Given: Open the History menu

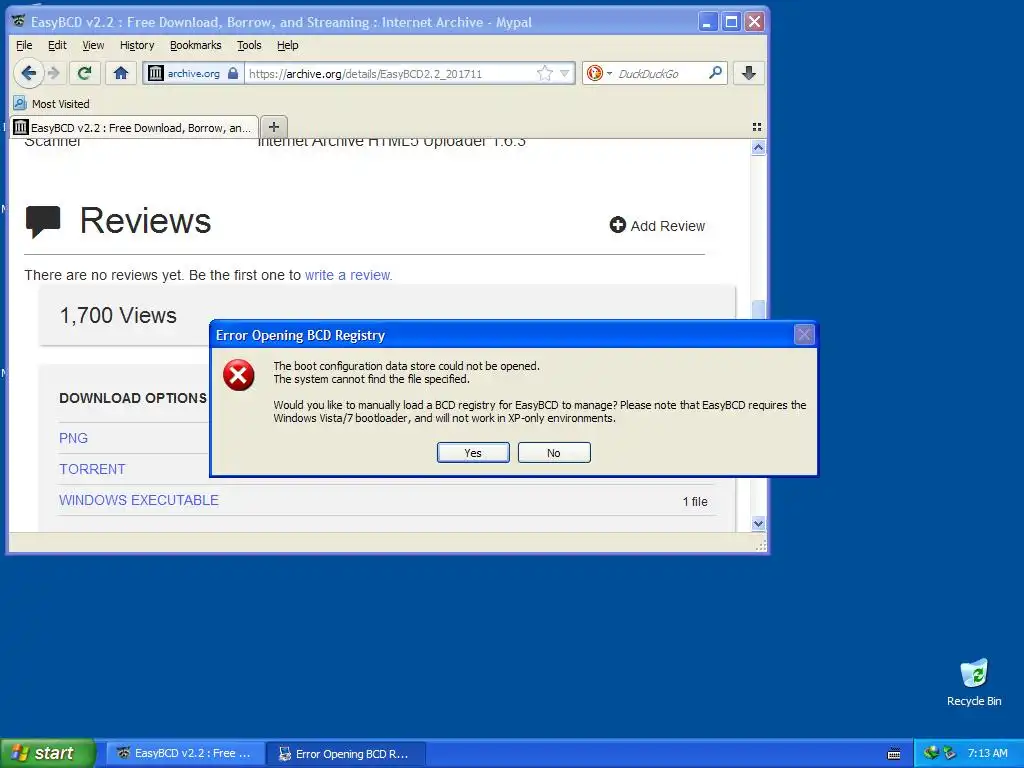Looking at the screenshot, I should tap(136, 45).
